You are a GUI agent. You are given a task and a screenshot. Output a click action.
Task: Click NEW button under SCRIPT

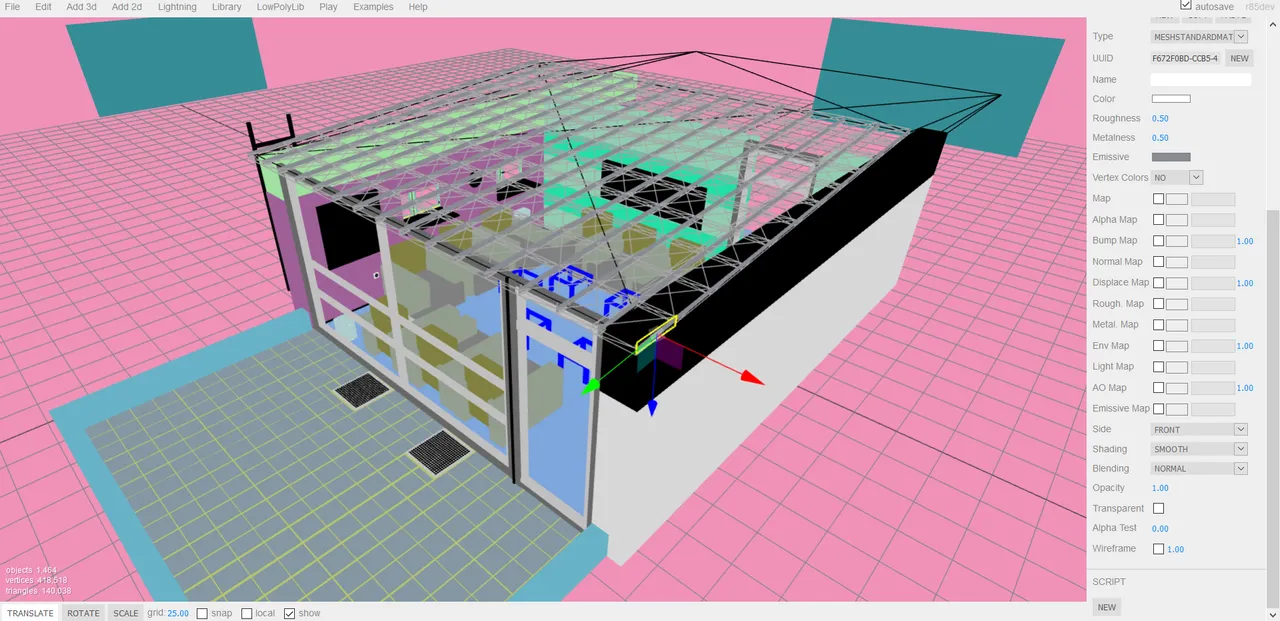1107,607
